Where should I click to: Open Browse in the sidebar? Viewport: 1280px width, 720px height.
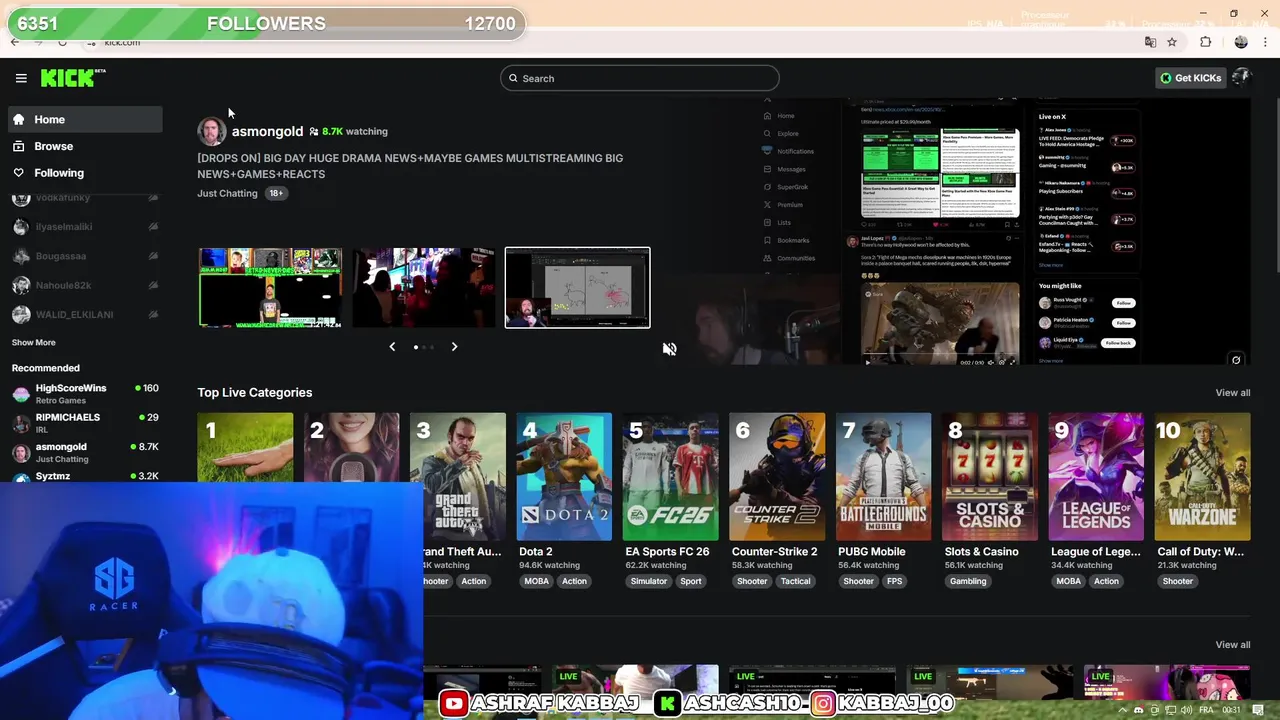click(x=85, y=146)
